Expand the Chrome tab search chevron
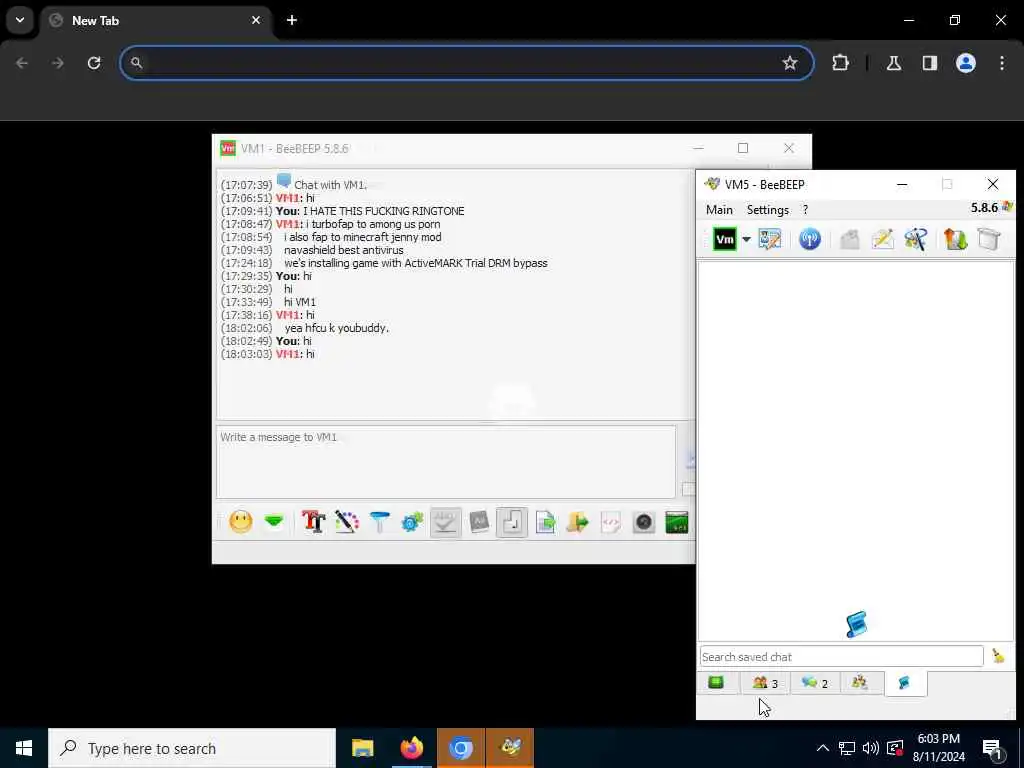Screen dimensions: 1024x768 (20, 20)
